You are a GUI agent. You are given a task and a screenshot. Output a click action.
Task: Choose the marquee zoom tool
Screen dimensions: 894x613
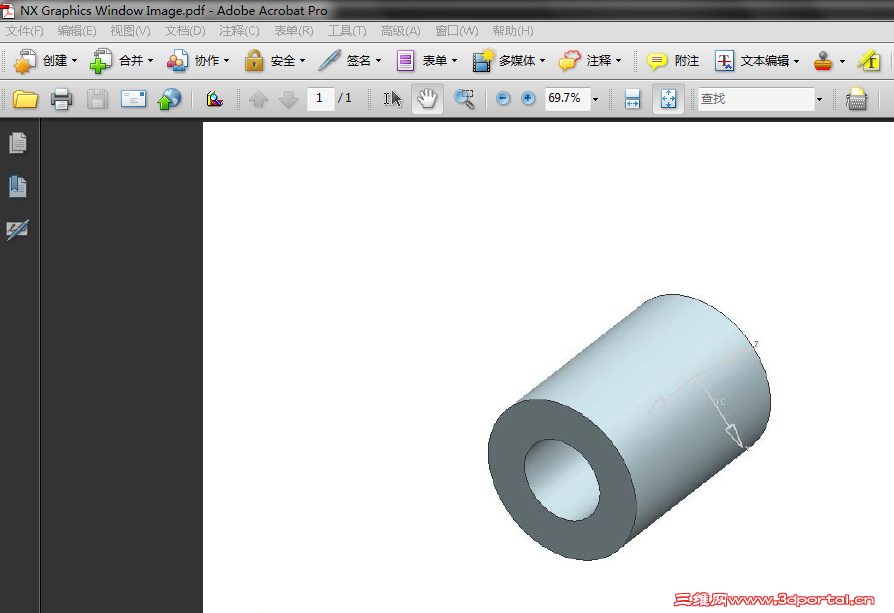464,99
